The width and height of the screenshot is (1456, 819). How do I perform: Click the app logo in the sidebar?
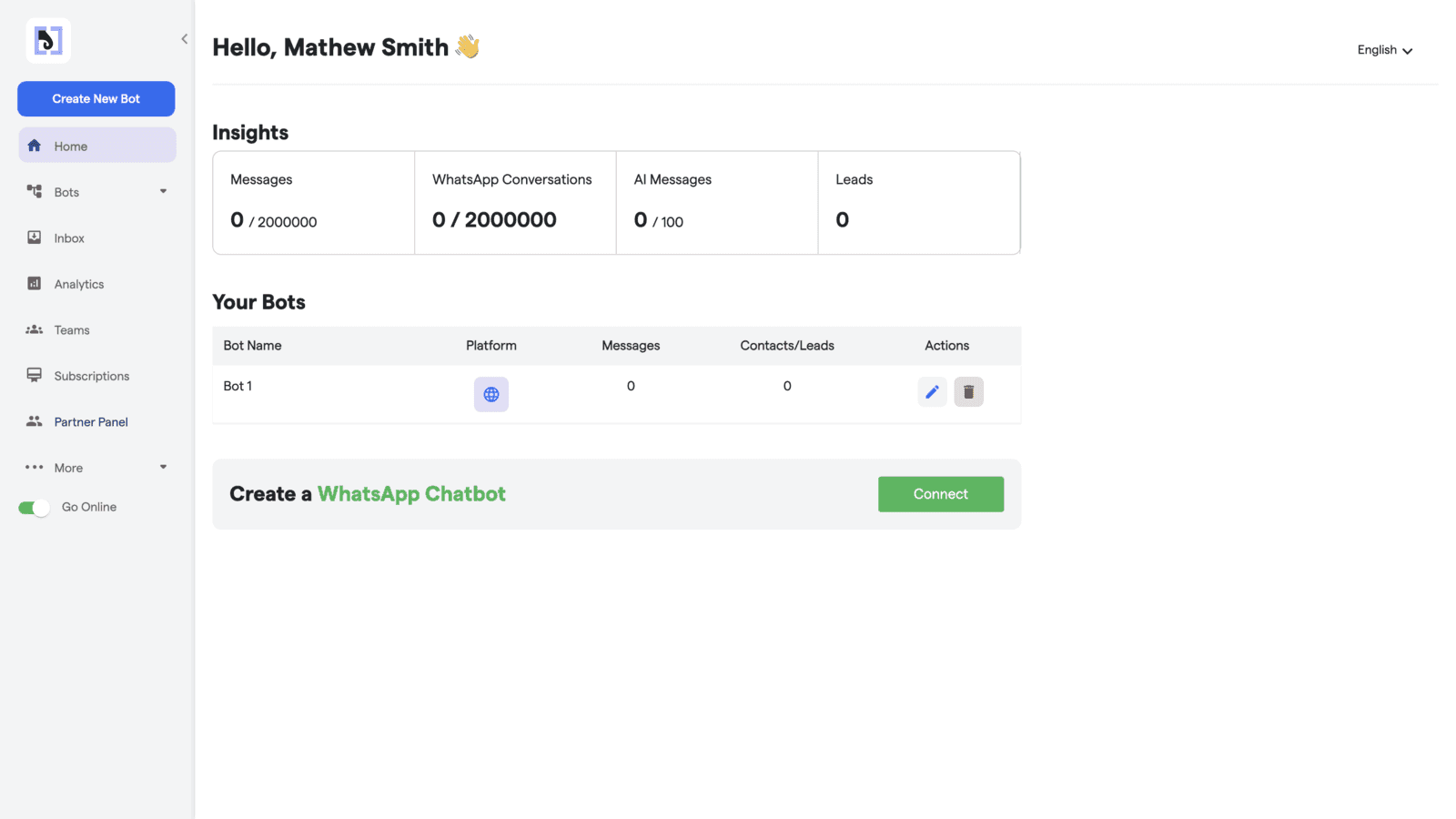click(48, 41)
